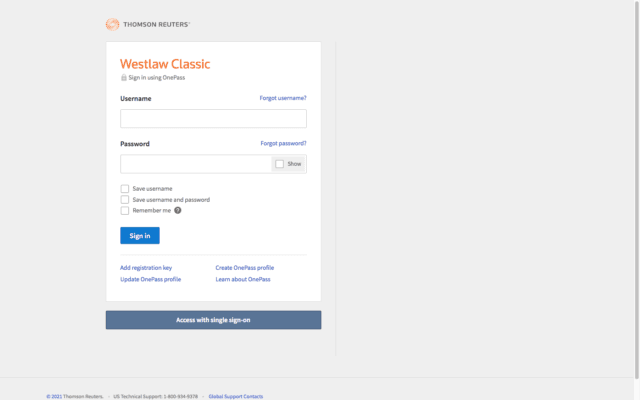Open Learn about OnePass link
This screenshot has width=640, height=400.
(243, 279)
